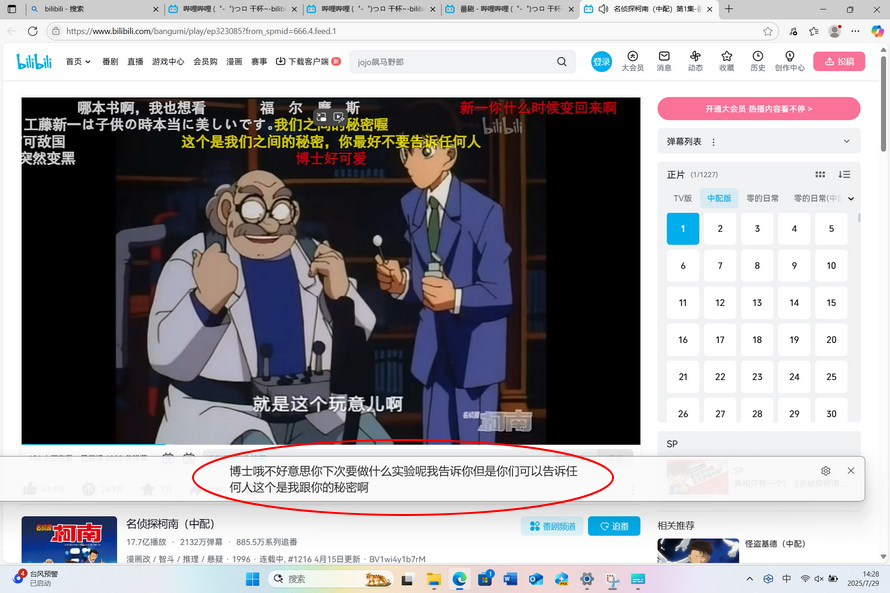Open live caption settings gear
This screenshot has width=890, height=593.
click(x=825, y=470)
